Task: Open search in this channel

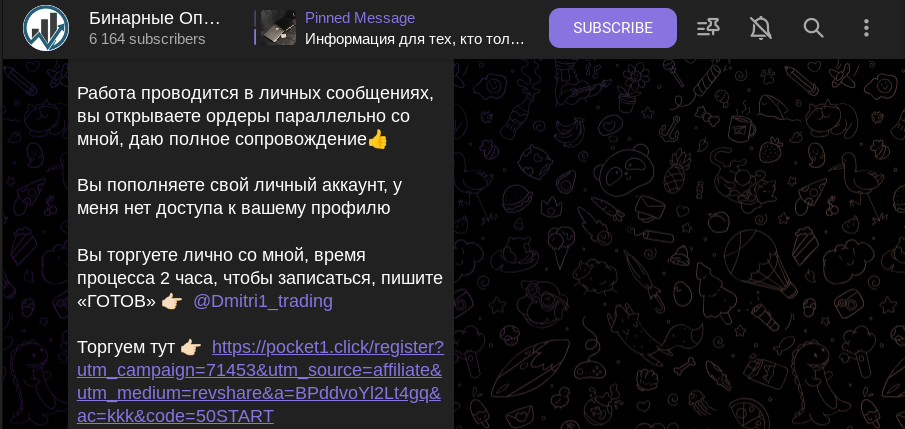Action: (813, 28)
